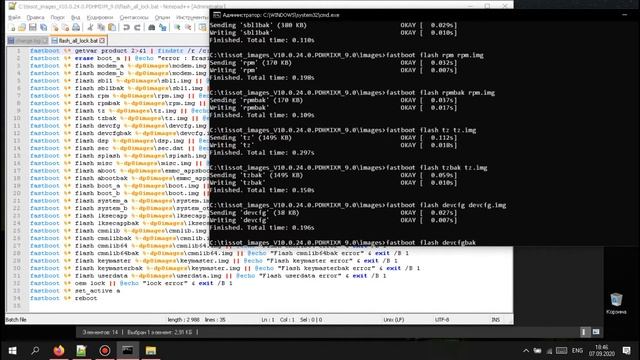Click the Undo arrow in Notepad++ toolbar

tap(126, 27)
